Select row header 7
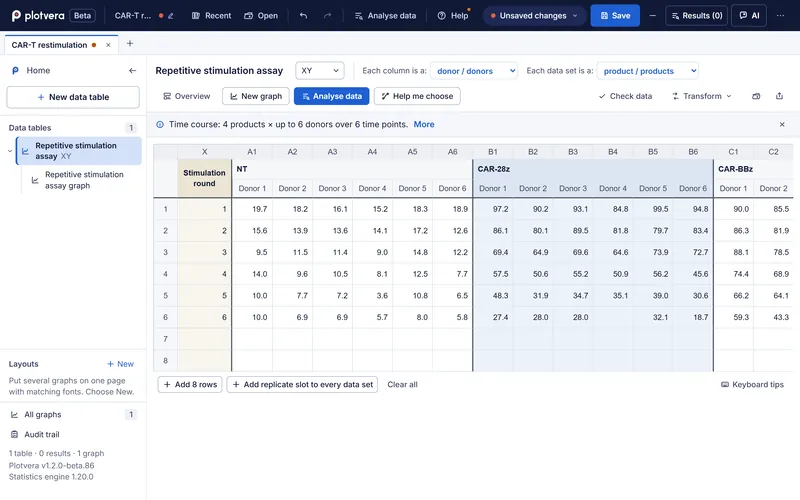 [x=165, y=339]
